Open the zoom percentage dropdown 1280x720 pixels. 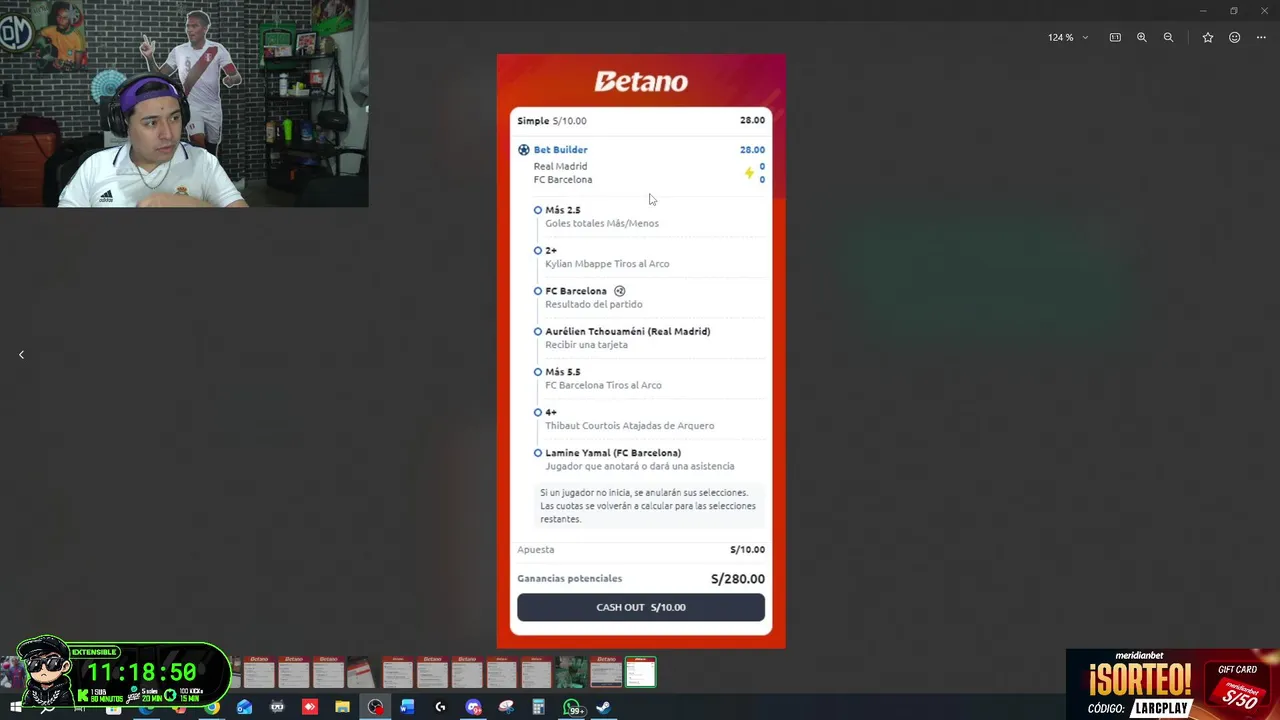coord(1068,37)
